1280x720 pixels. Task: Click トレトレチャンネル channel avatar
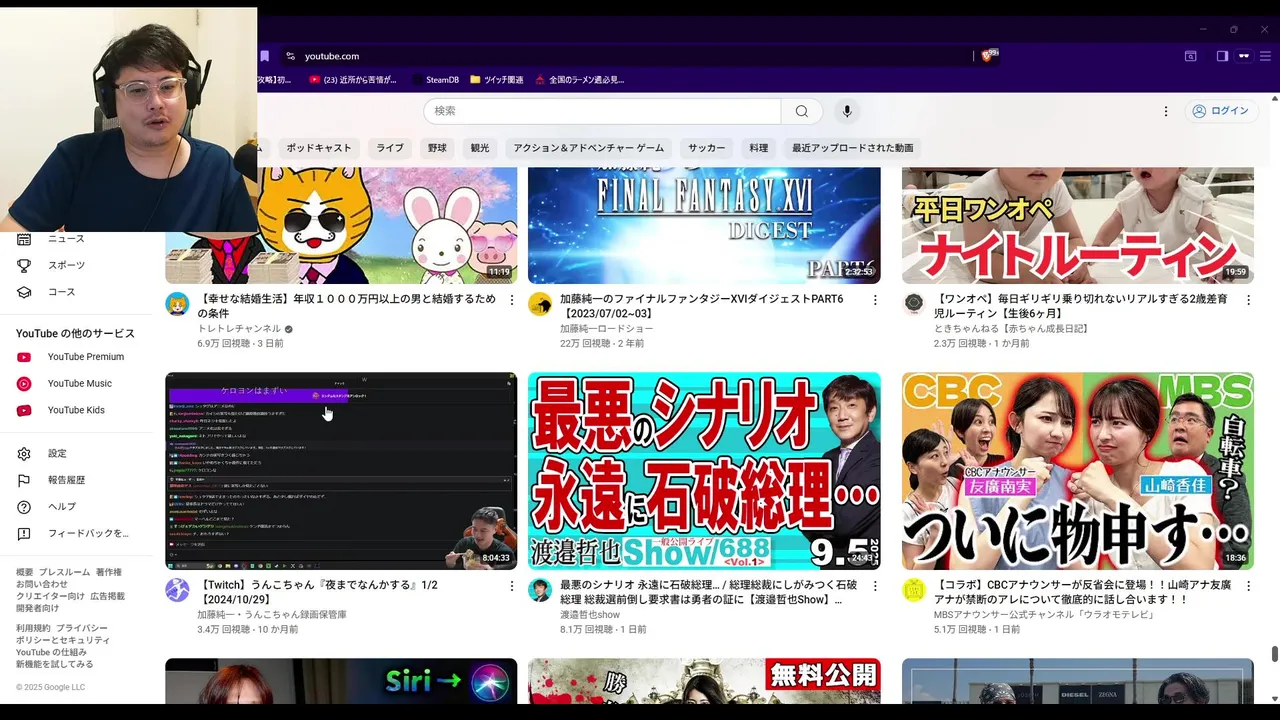tap(177, 304)
